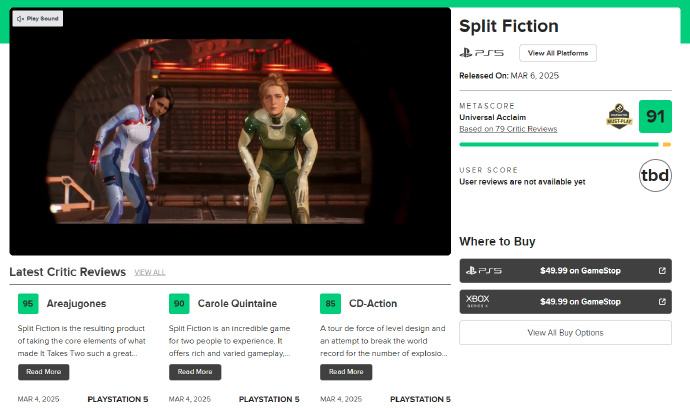Open View All Platforms

(x=558, y=53)
